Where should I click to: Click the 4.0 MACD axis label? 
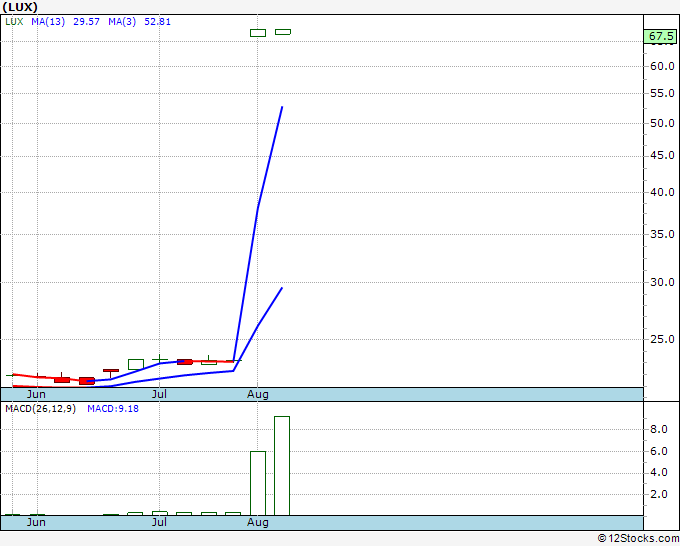coord(658,473)
